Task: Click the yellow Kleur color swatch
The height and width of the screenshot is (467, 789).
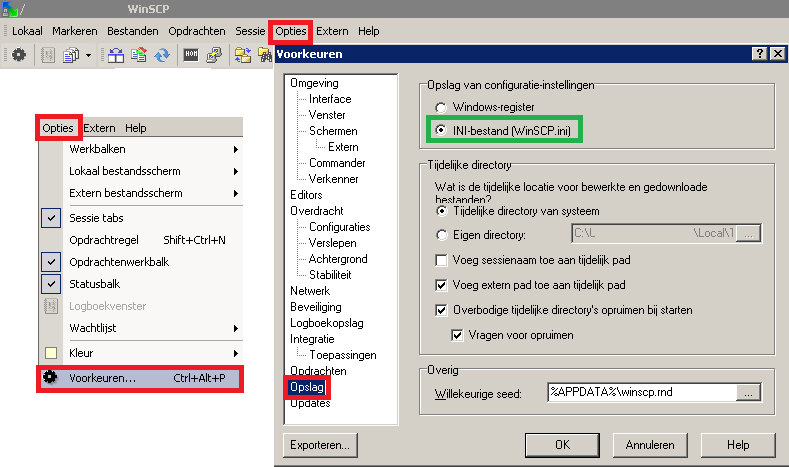Action: point(51,353)
